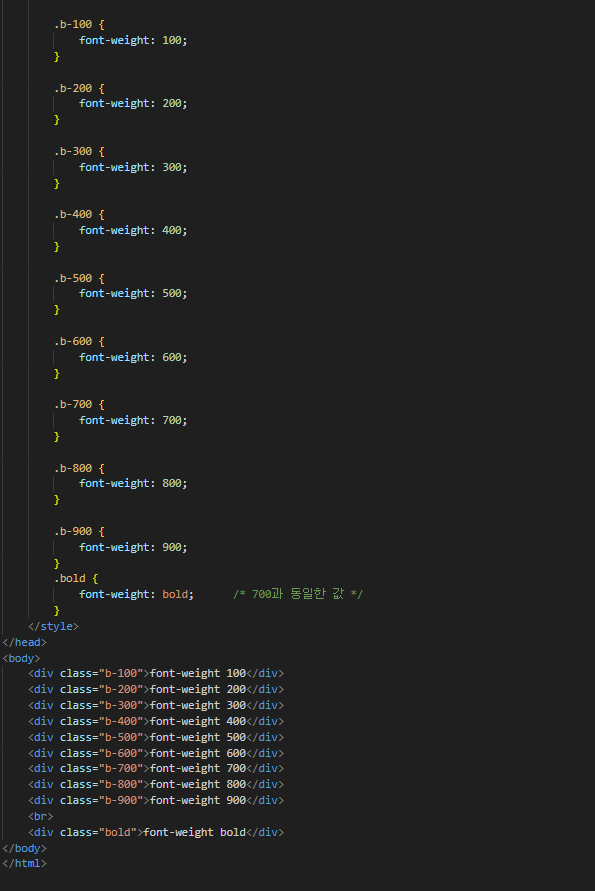The width and height of the screenshot is (595, 891).
Task: Click the .b-400 selector
Action: click(73, 214)
